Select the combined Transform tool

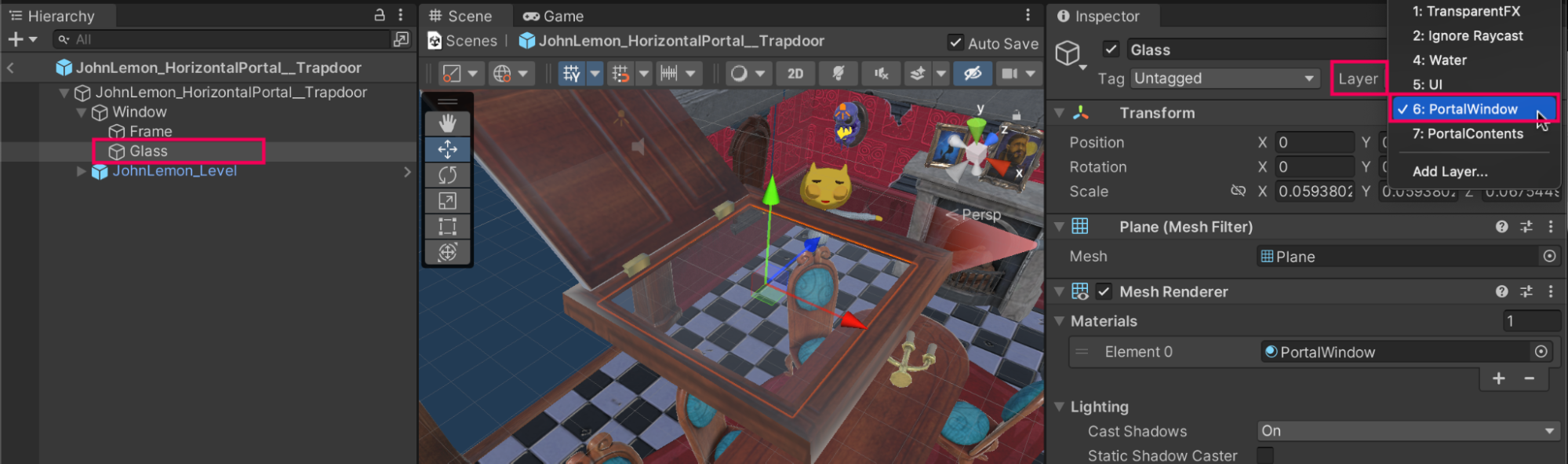pos(447,252)
